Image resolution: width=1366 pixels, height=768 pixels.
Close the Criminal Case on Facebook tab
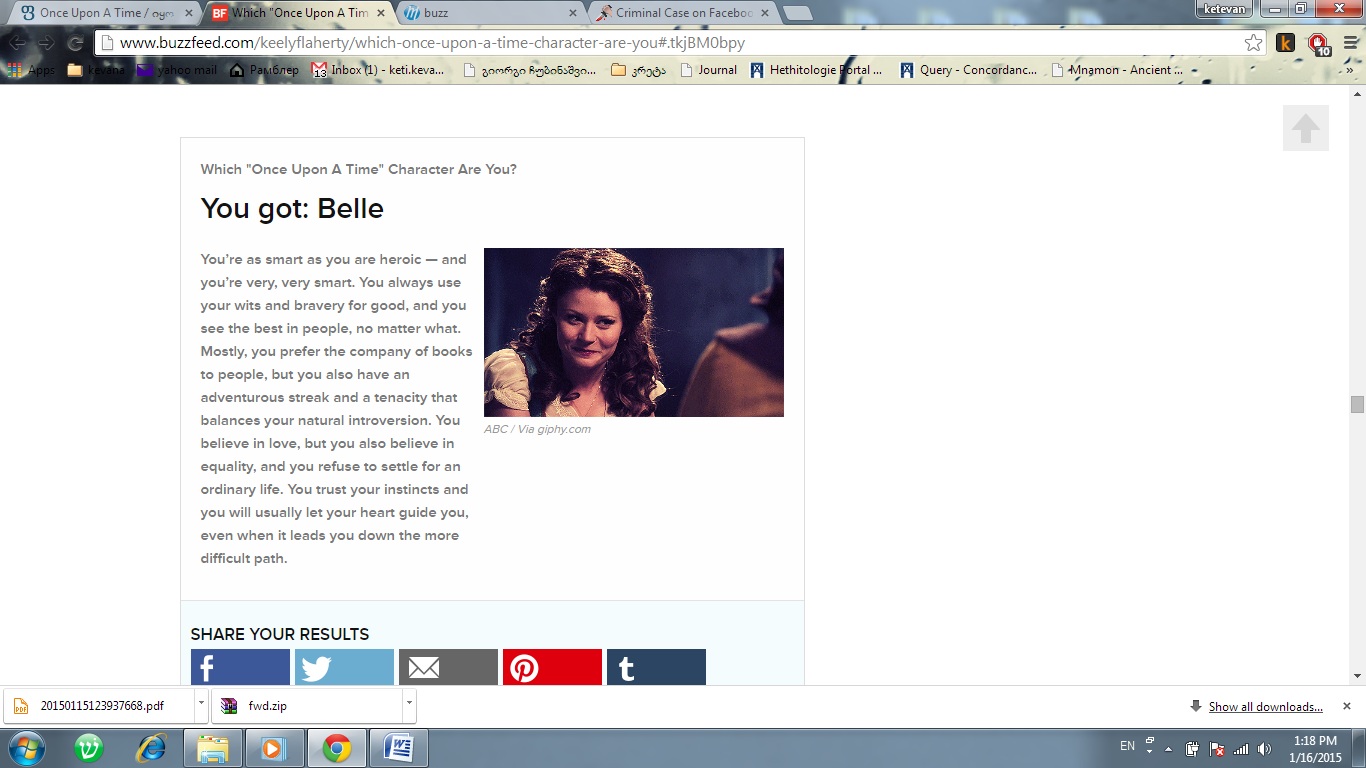tap(765, 13)
